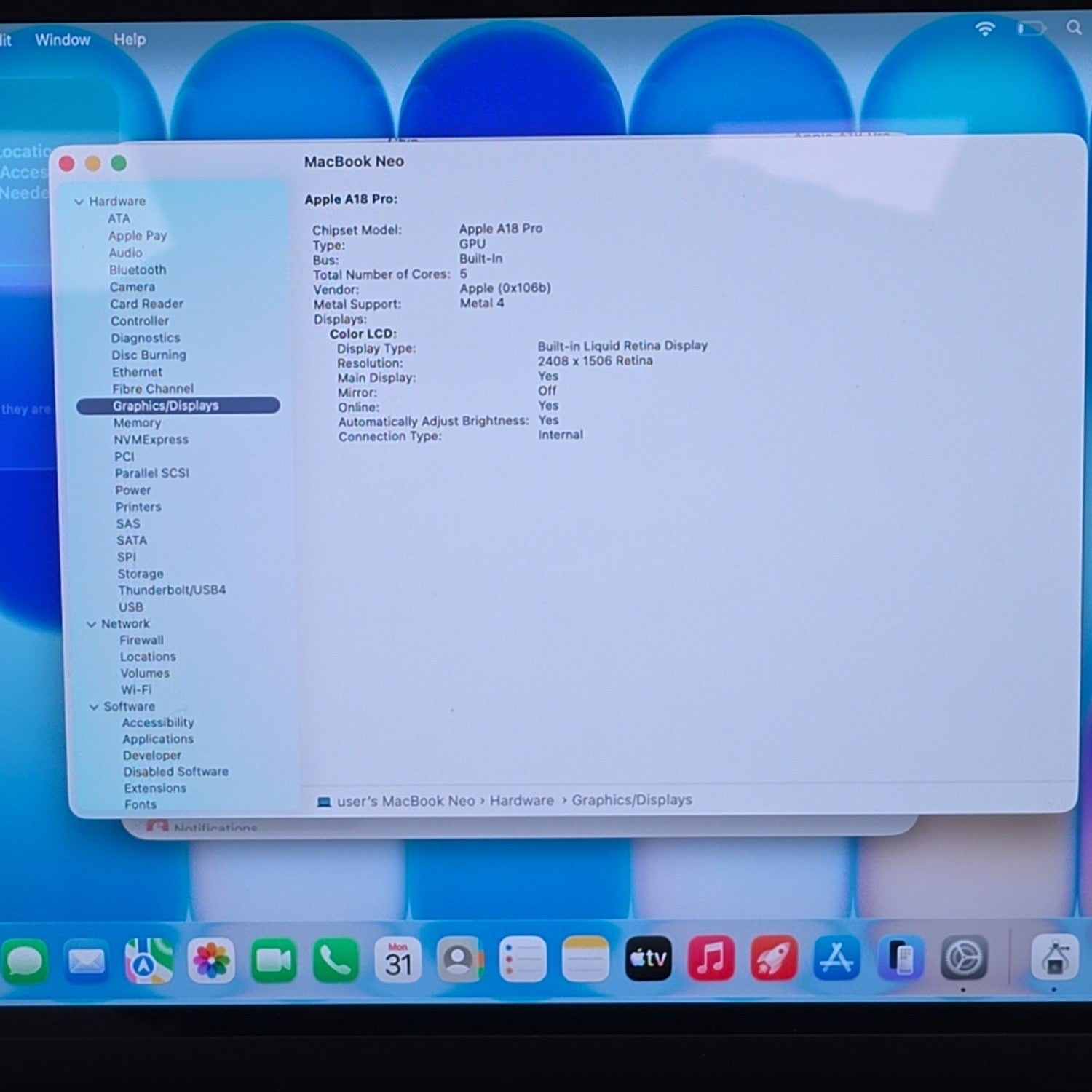The width and height of the screenshot is (1092, 1092).
Task: Click the red rocket icon in the Dock
Action: coord(773,958)
